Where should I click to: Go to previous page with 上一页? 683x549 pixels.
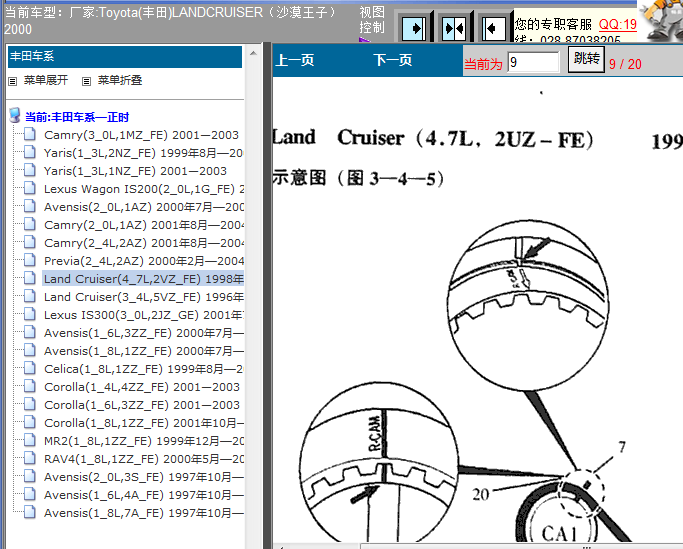(294, 60)
